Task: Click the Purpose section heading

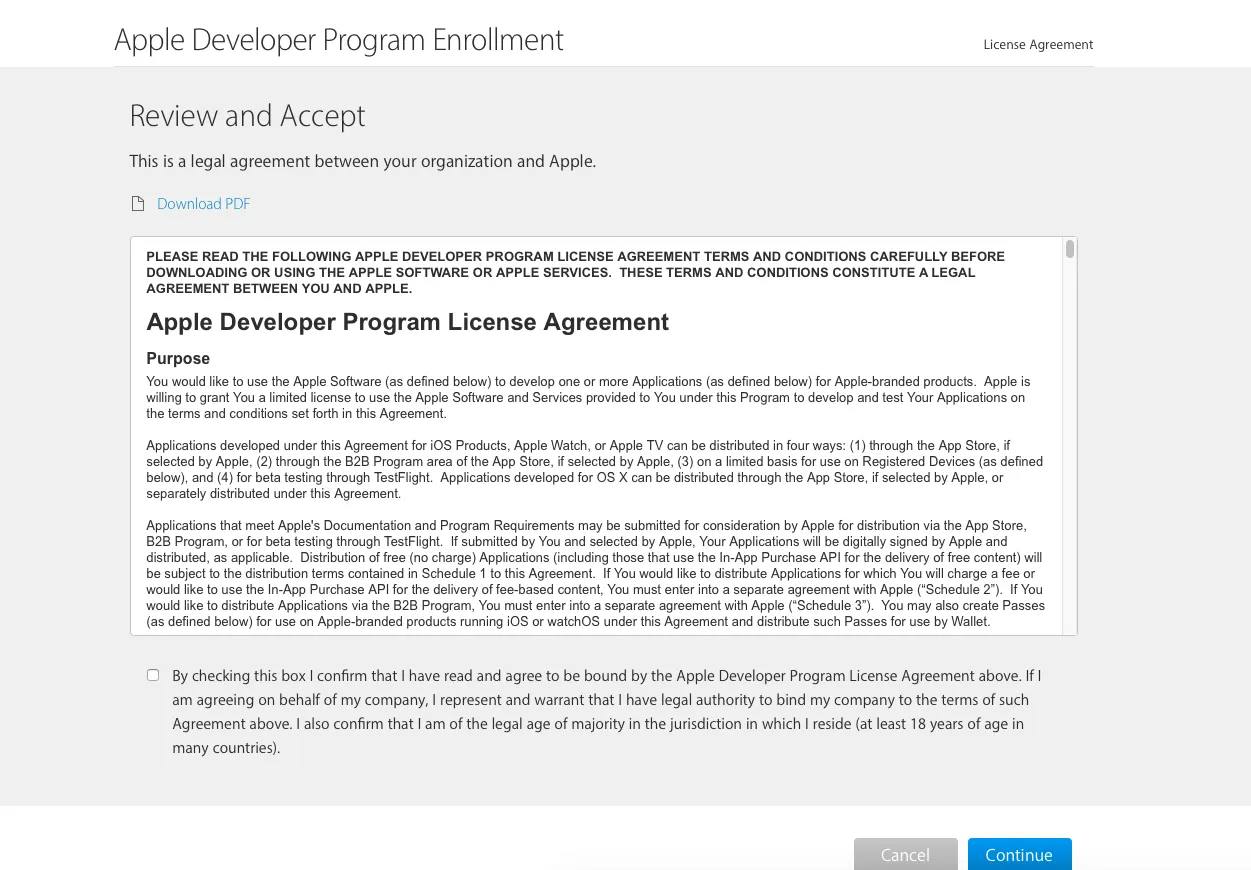Action: [178, 358]
